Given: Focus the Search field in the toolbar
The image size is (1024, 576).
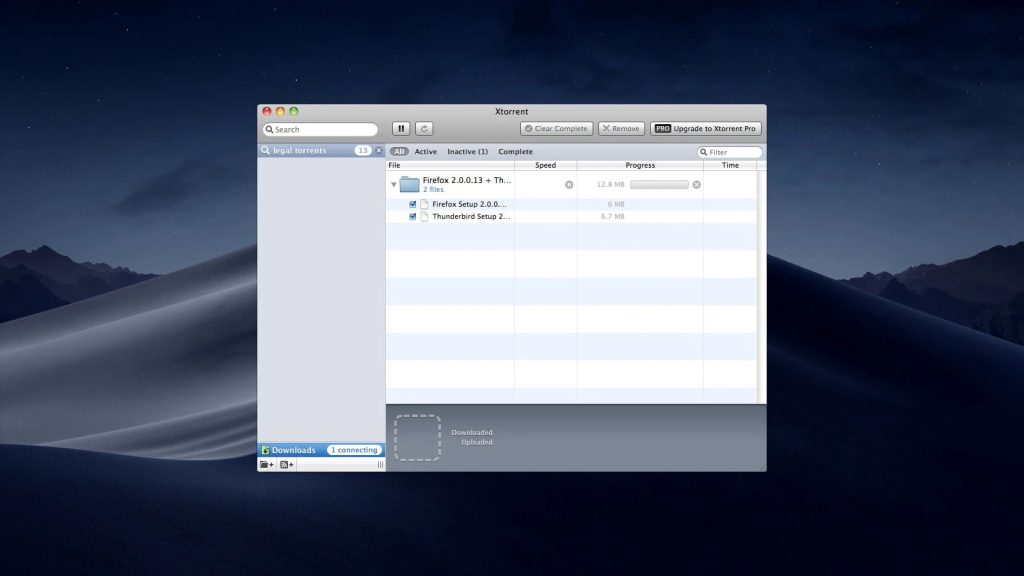Looking at the screenshot, I should [x=320, y=129].
